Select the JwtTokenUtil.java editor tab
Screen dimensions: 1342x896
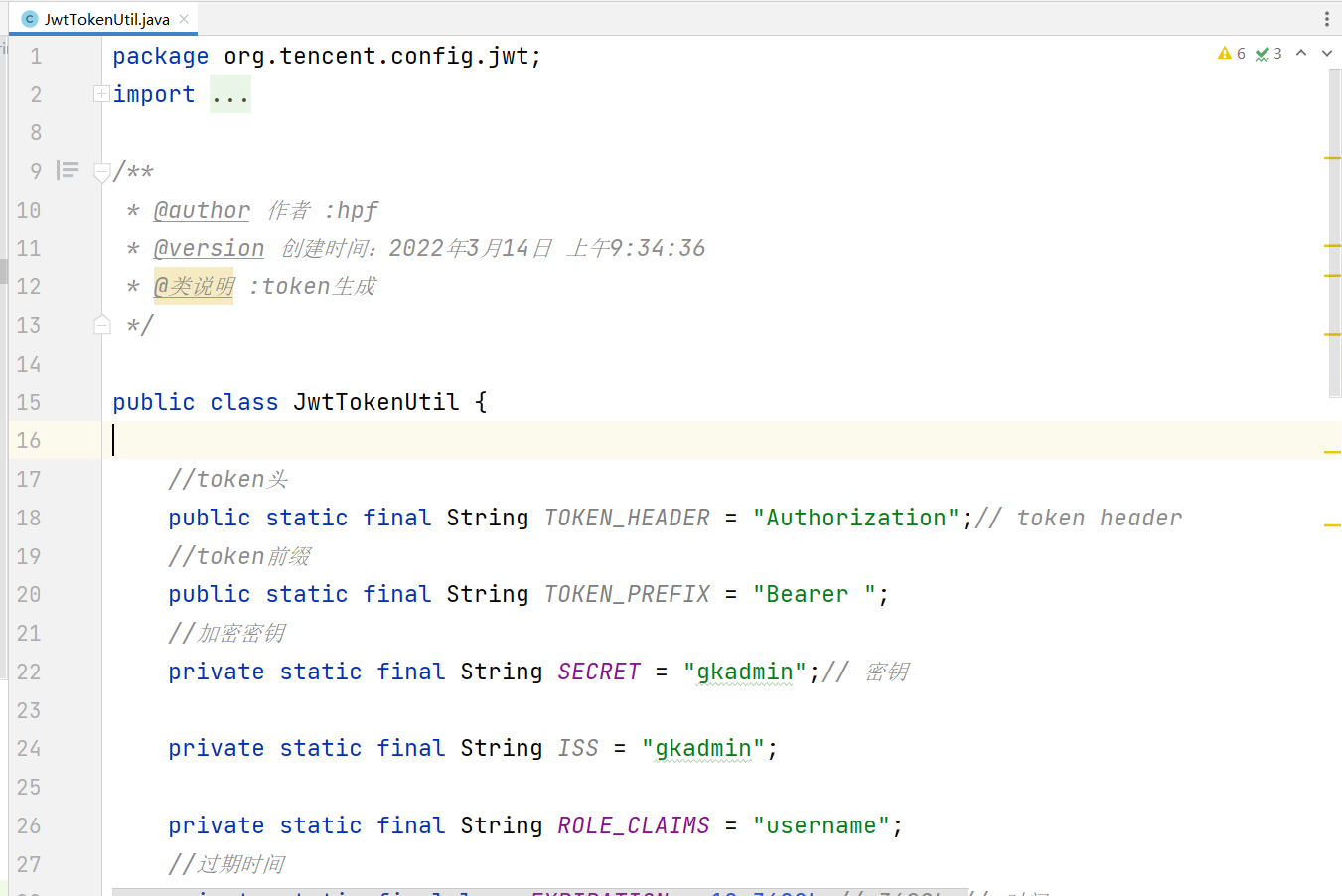tap(104, 19)
